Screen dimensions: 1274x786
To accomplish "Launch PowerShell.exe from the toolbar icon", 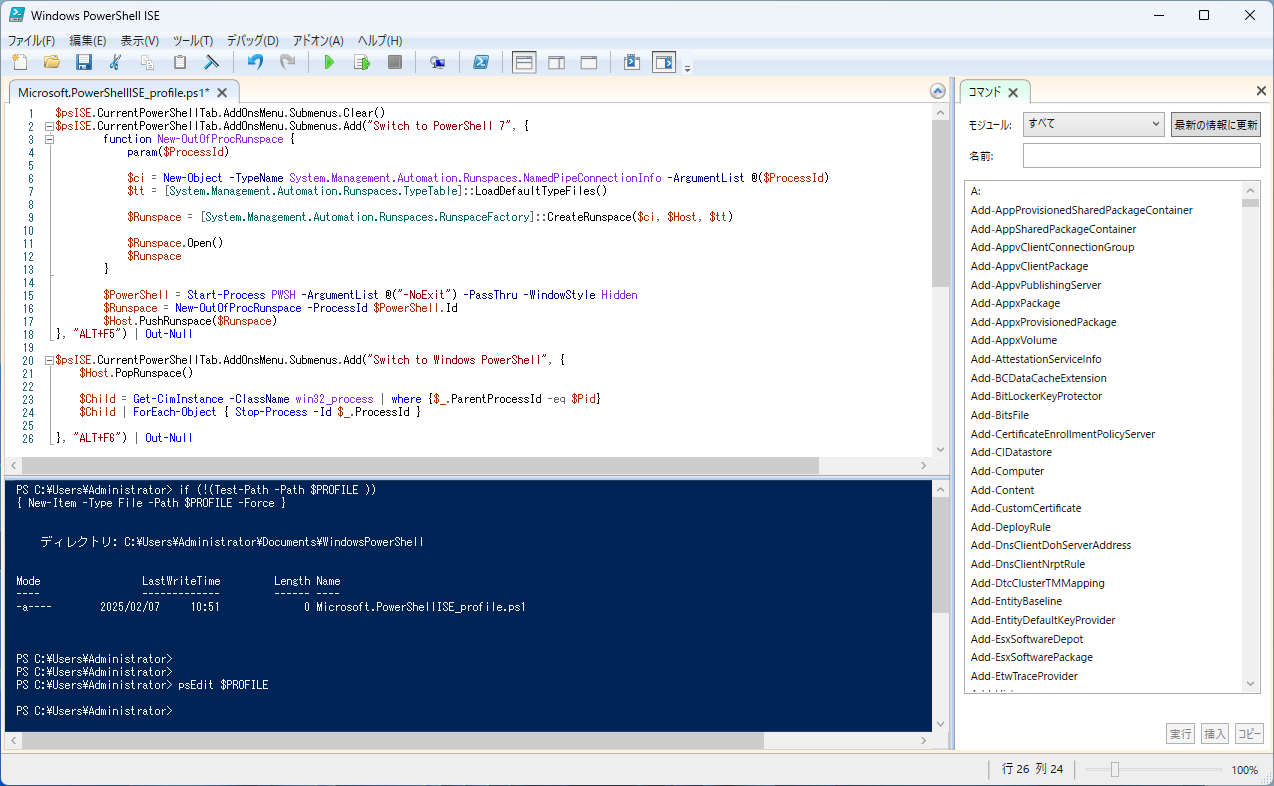I will click(x=481, y=63).
